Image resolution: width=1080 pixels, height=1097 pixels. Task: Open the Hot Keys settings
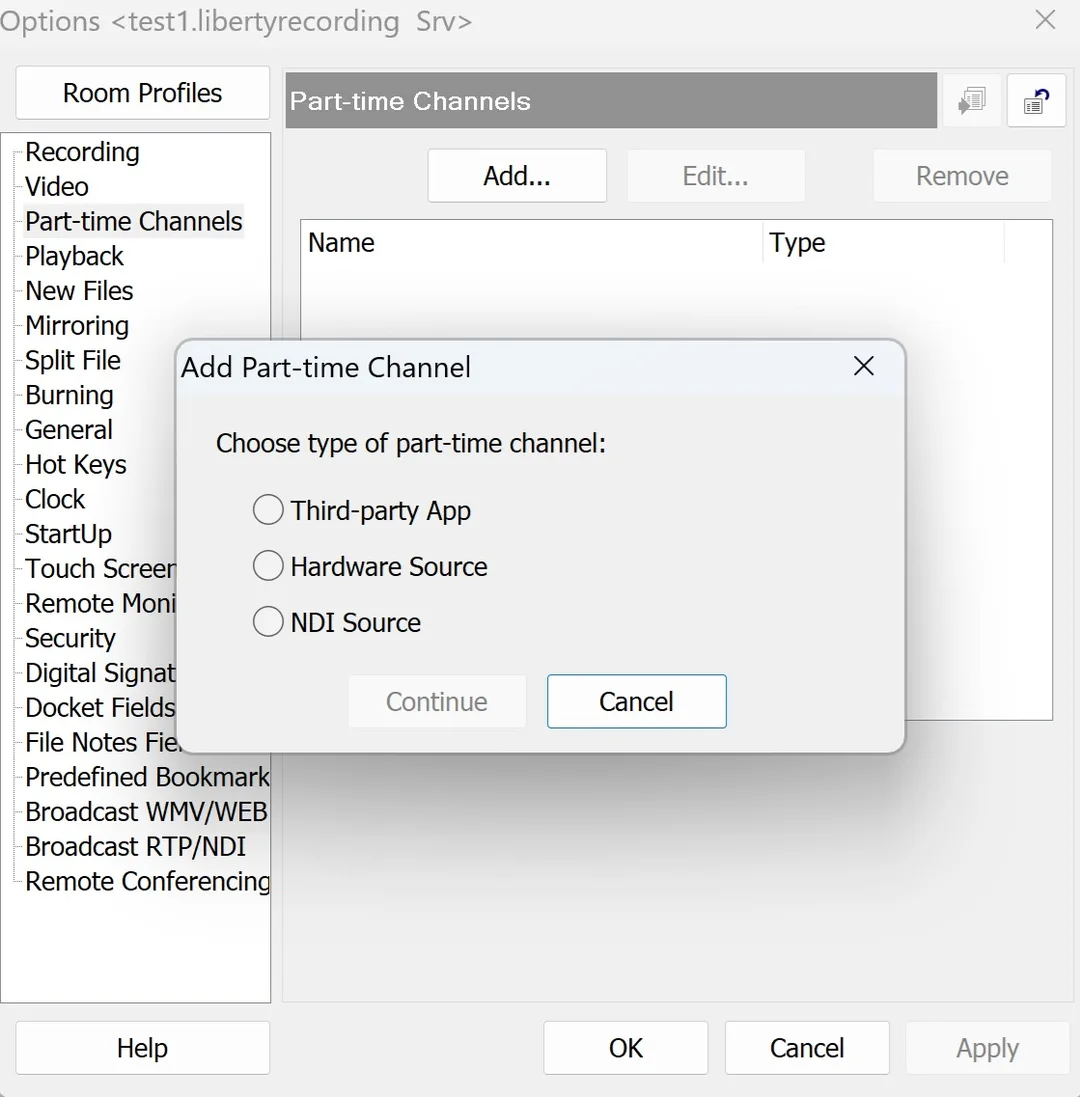pyautogui.click(x=76, y=465)
